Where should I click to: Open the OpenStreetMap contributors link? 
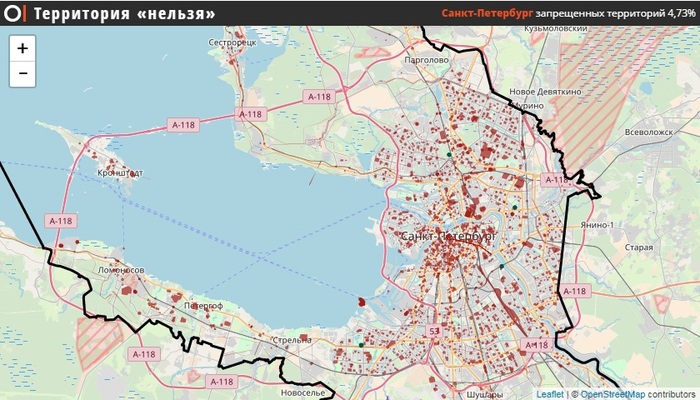[638, 394]
